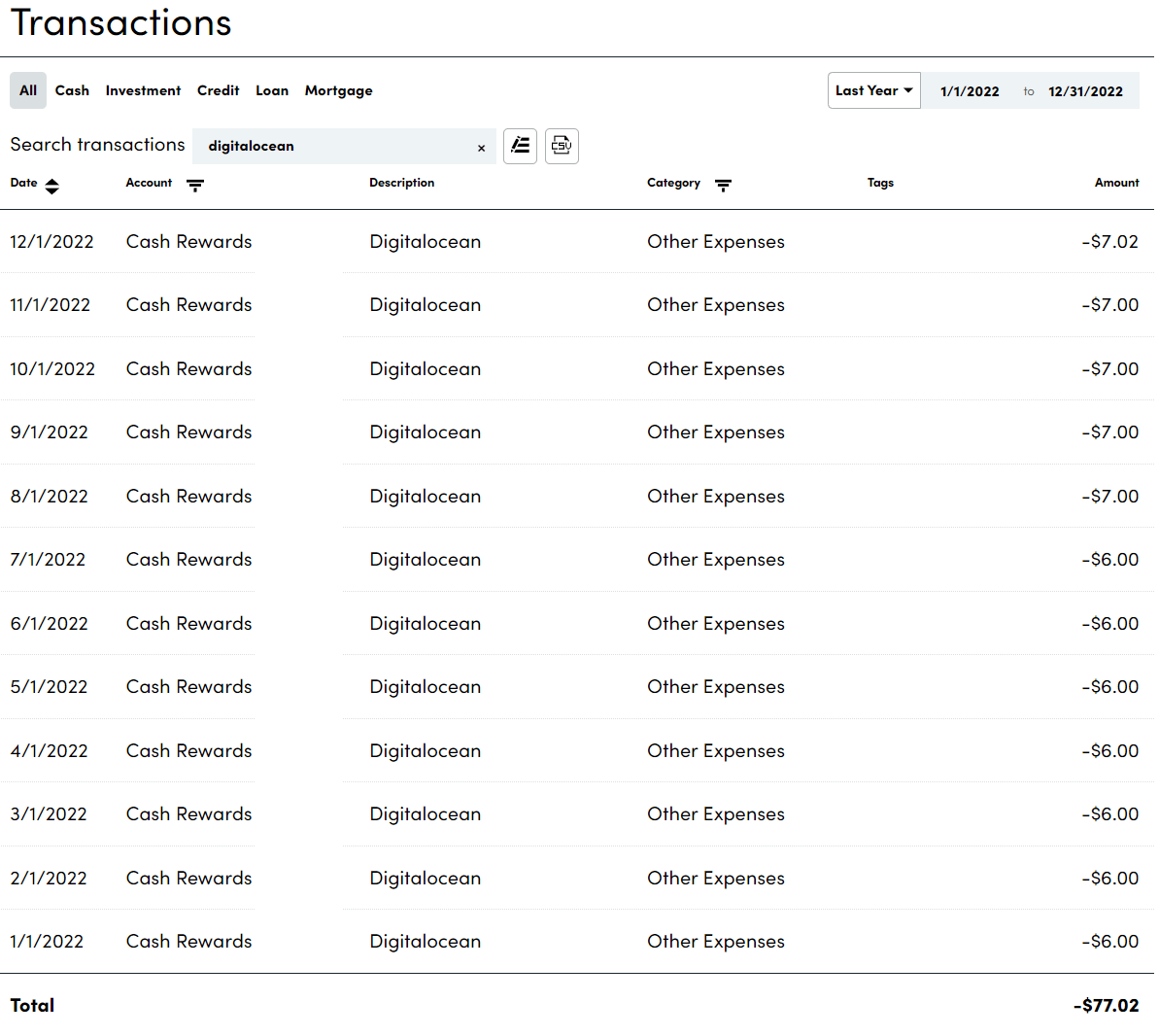Click Cash Rewards account for 3/1/2022
This screenshot has width=1159, height=1036.
click(188, 814)
